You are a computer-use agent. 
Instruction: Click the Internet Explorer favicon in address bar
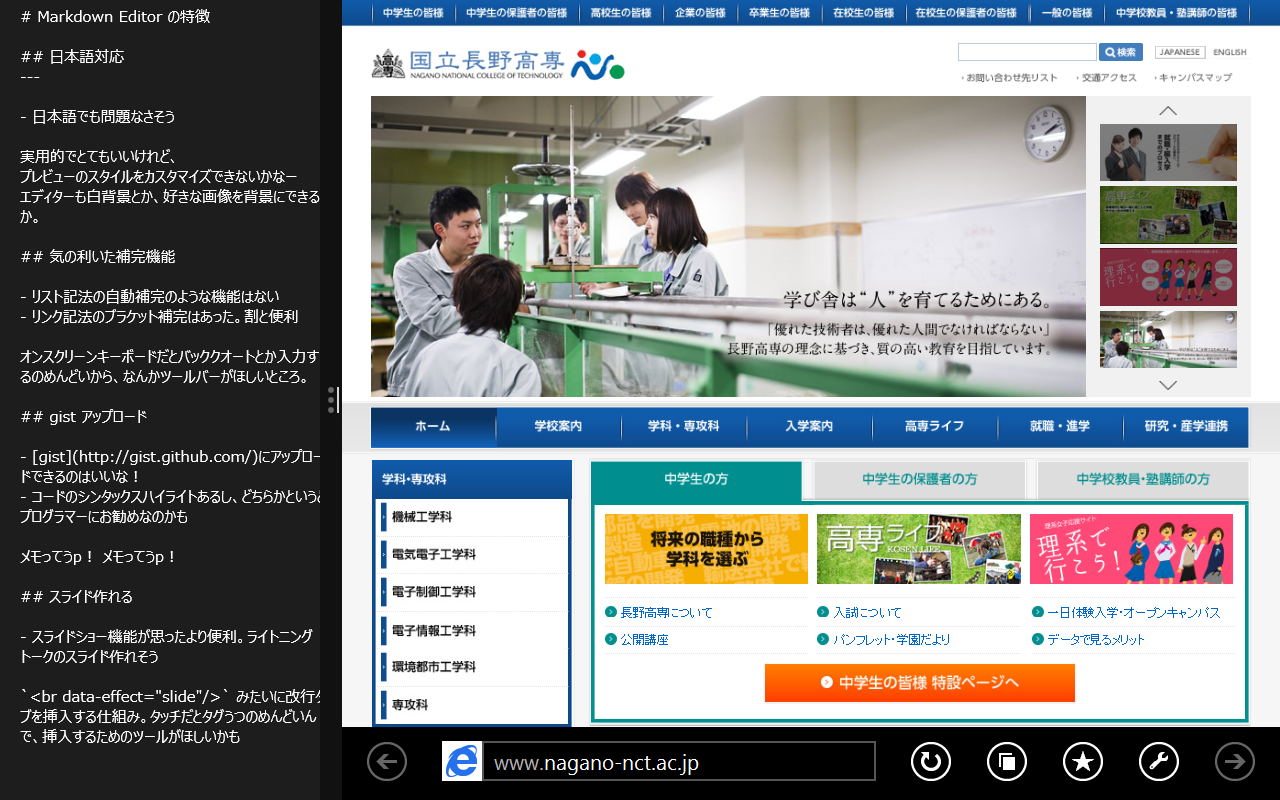(x=462, y=761)
